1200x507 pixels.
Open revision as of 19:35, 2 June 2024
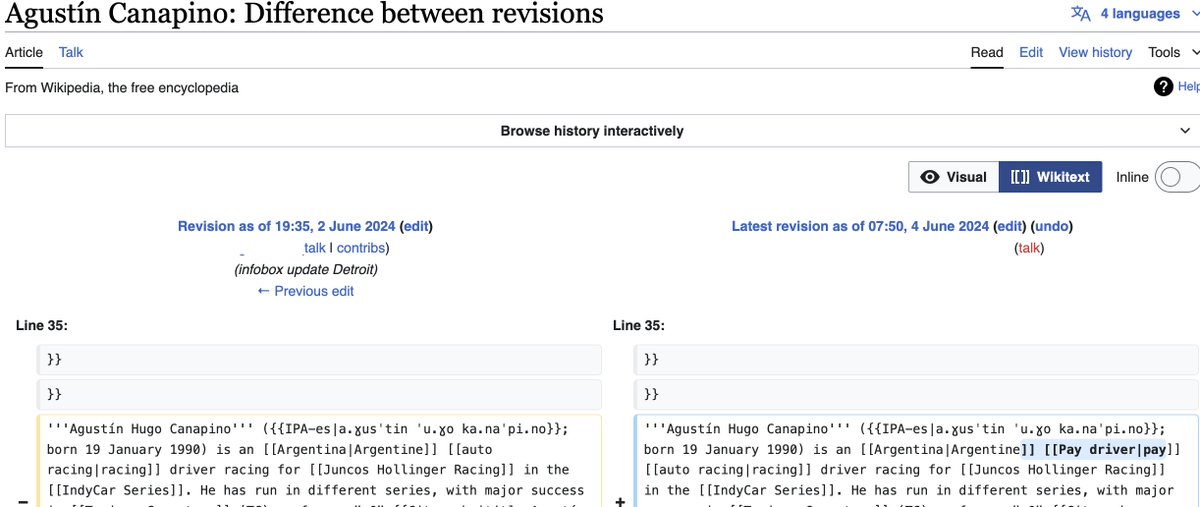pyautogui.click(x=286, y=226)
